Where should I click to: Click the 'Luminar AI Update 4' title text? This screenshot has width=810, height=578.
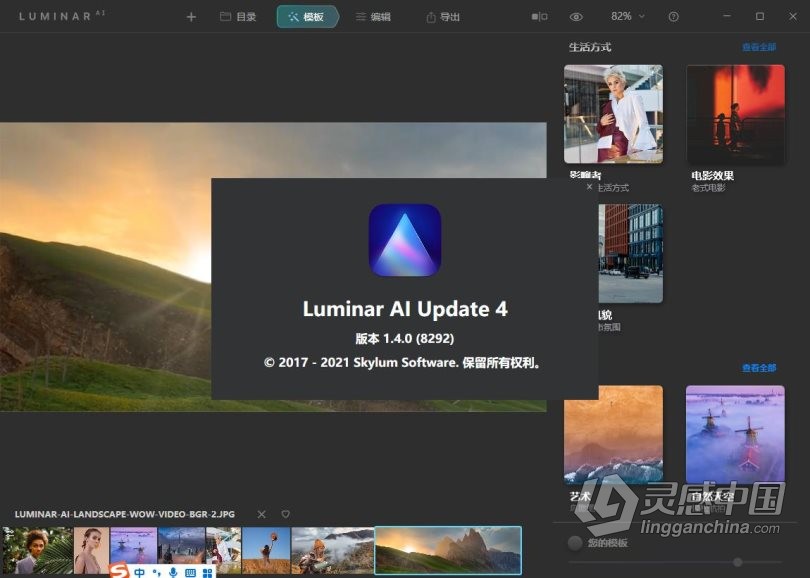[405, 309]
